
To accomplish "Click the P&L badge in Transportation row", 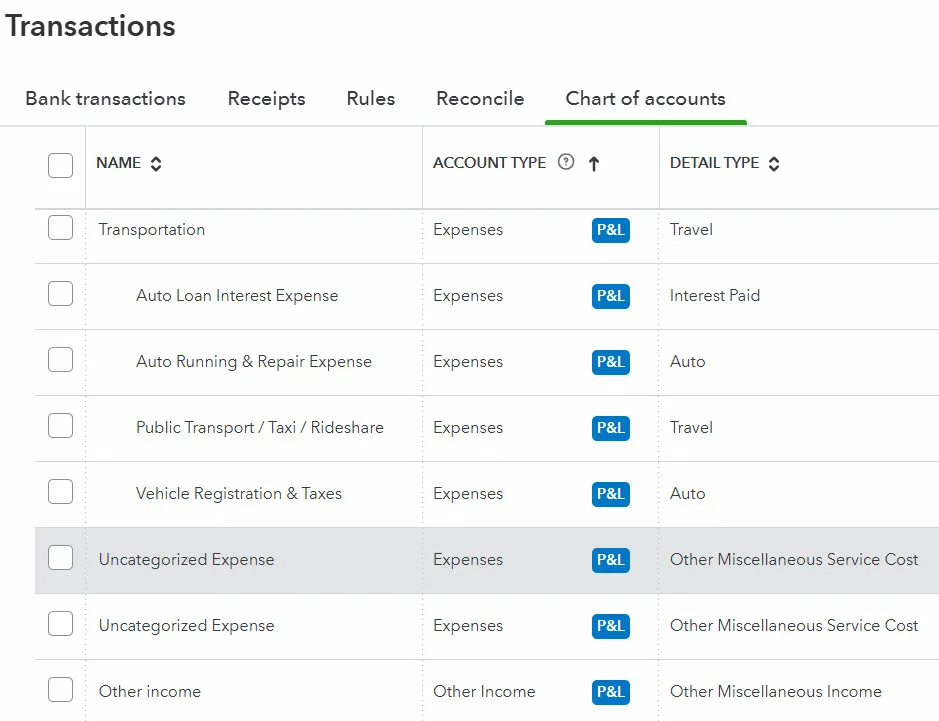I will (610, 230).
